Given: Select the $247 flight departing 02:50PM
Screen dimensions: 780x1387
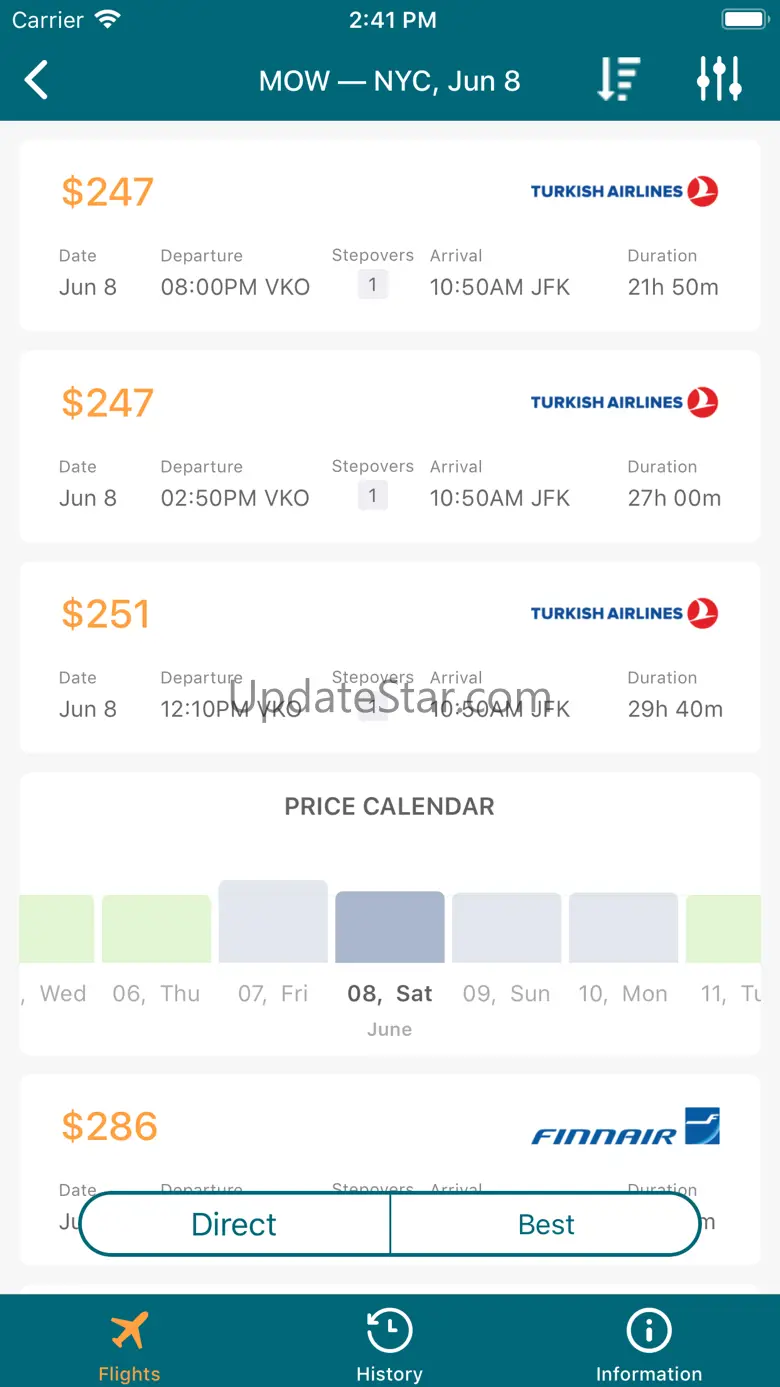Looking at the screenshot, I should [389, 446].
